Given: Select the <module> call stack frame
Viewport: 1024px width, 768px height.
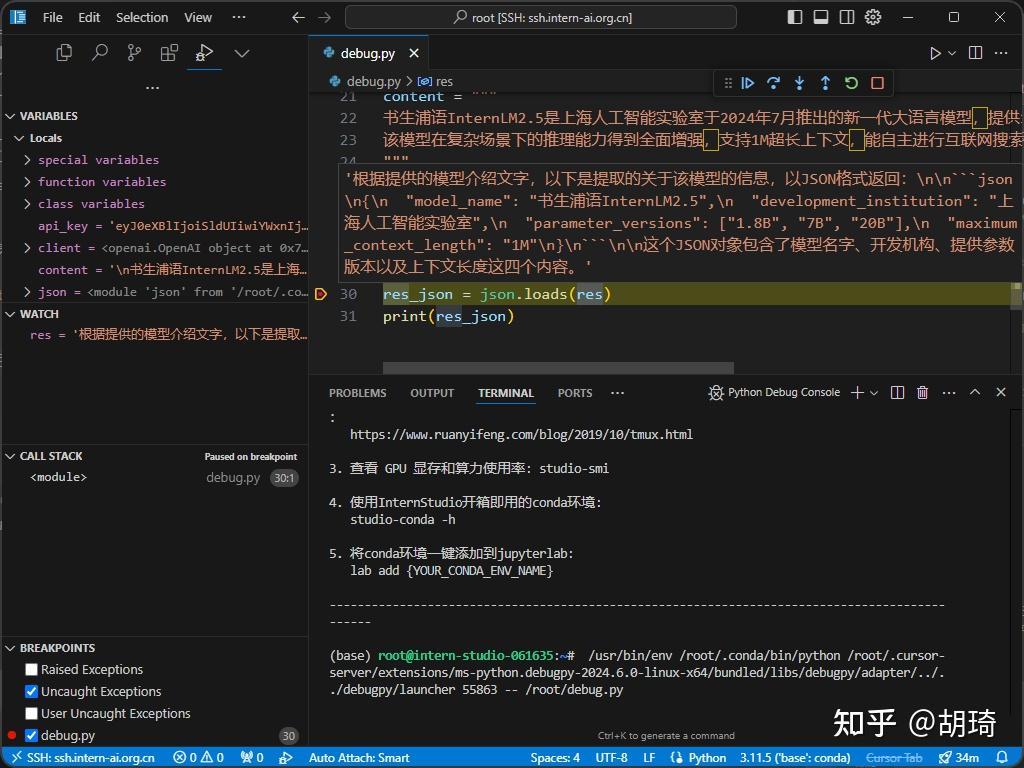Looking at the screenshot, I should (155, 478).
